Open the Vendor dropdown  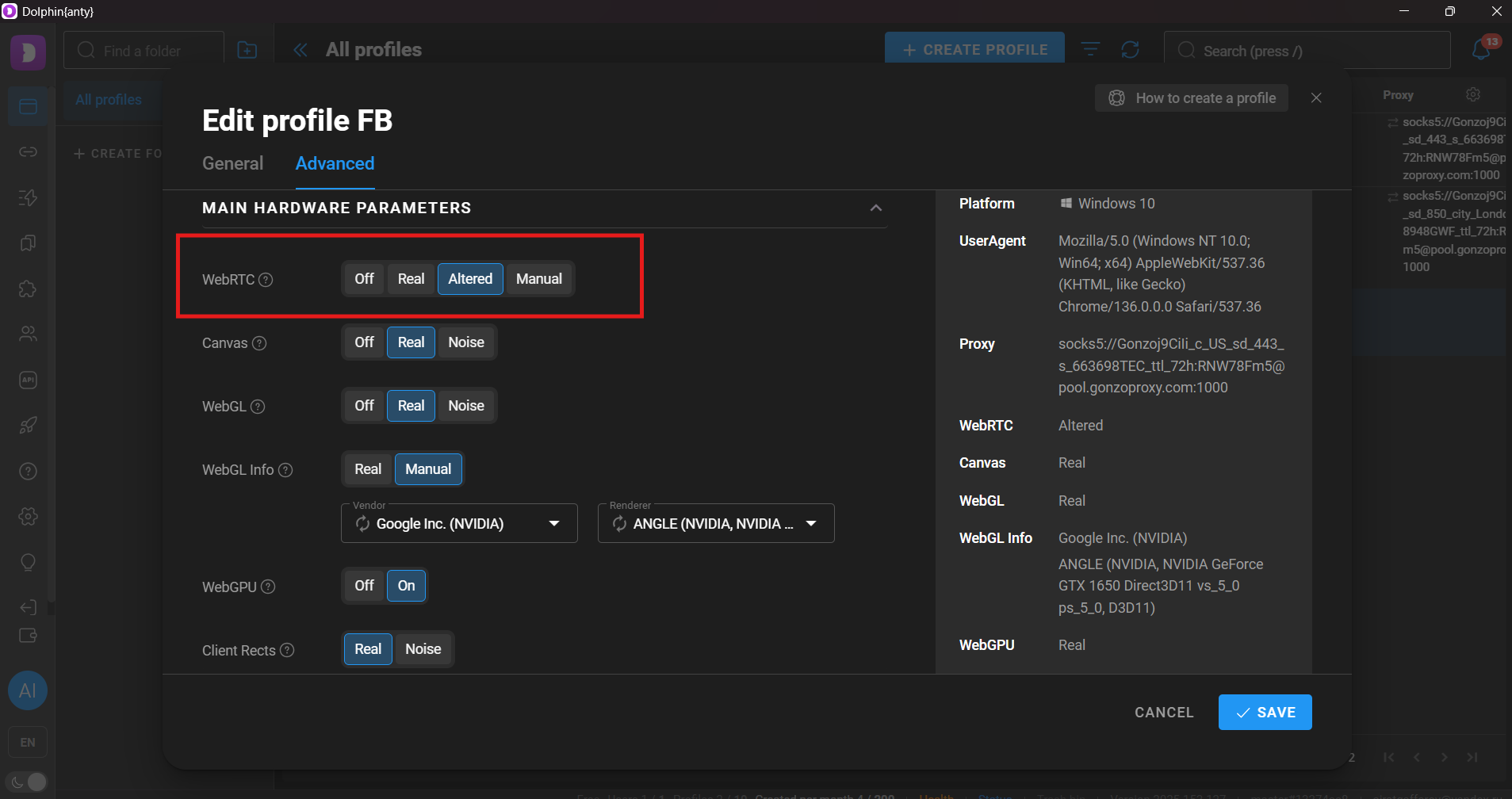(553, 524)
